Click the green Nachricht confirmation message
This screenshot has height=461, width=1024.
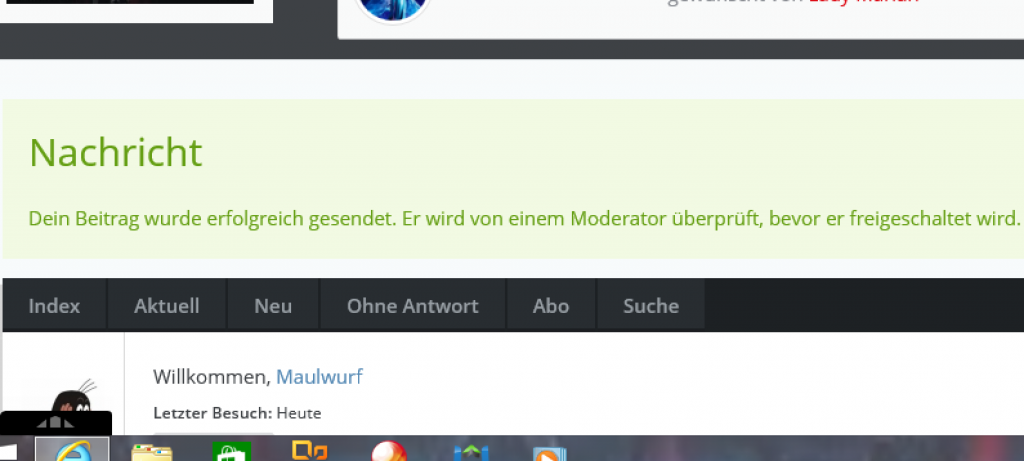[x=523, y=218]
